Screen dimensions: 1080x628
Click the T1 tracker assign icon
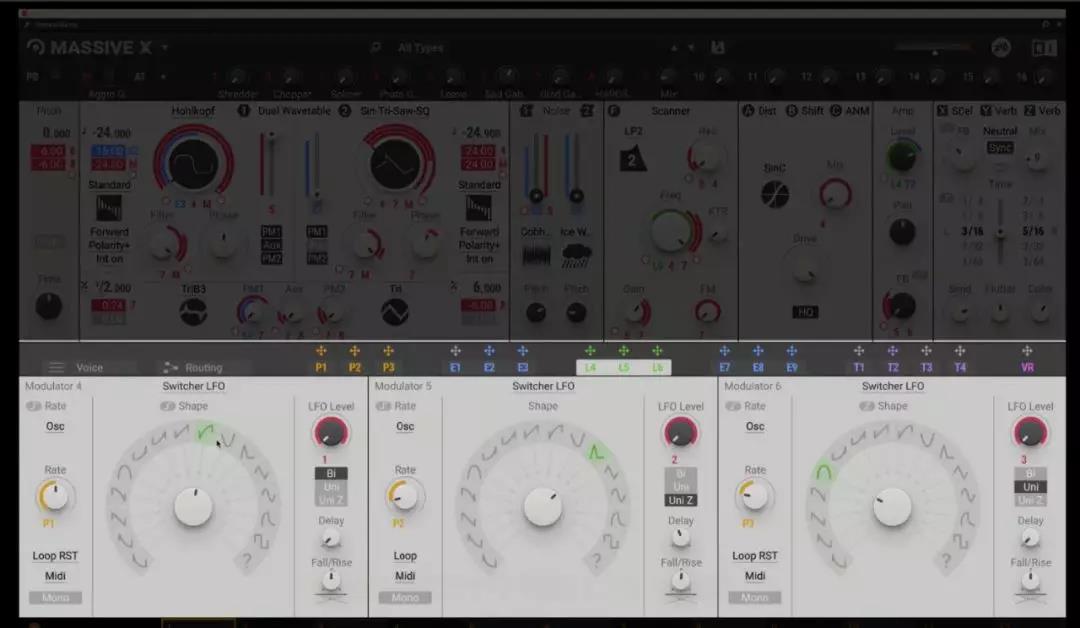858,351
